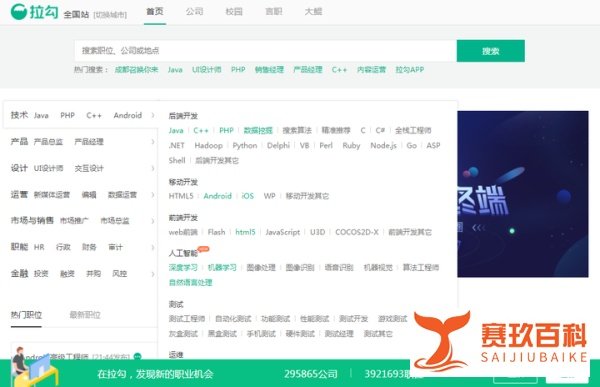This screenshot has width=600, height=387.
Task: Switch to the 最新职位 tab
Action: 85,315
